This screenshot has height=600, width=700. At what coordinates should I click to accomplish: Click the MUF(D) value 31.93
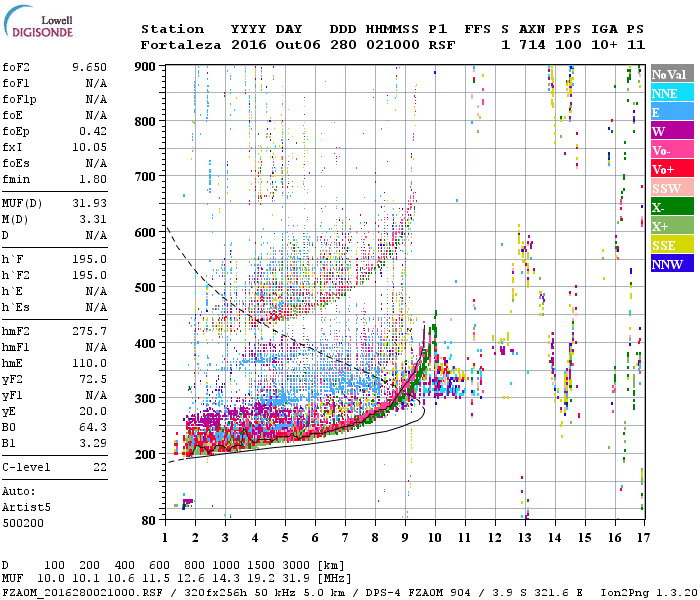89,203
